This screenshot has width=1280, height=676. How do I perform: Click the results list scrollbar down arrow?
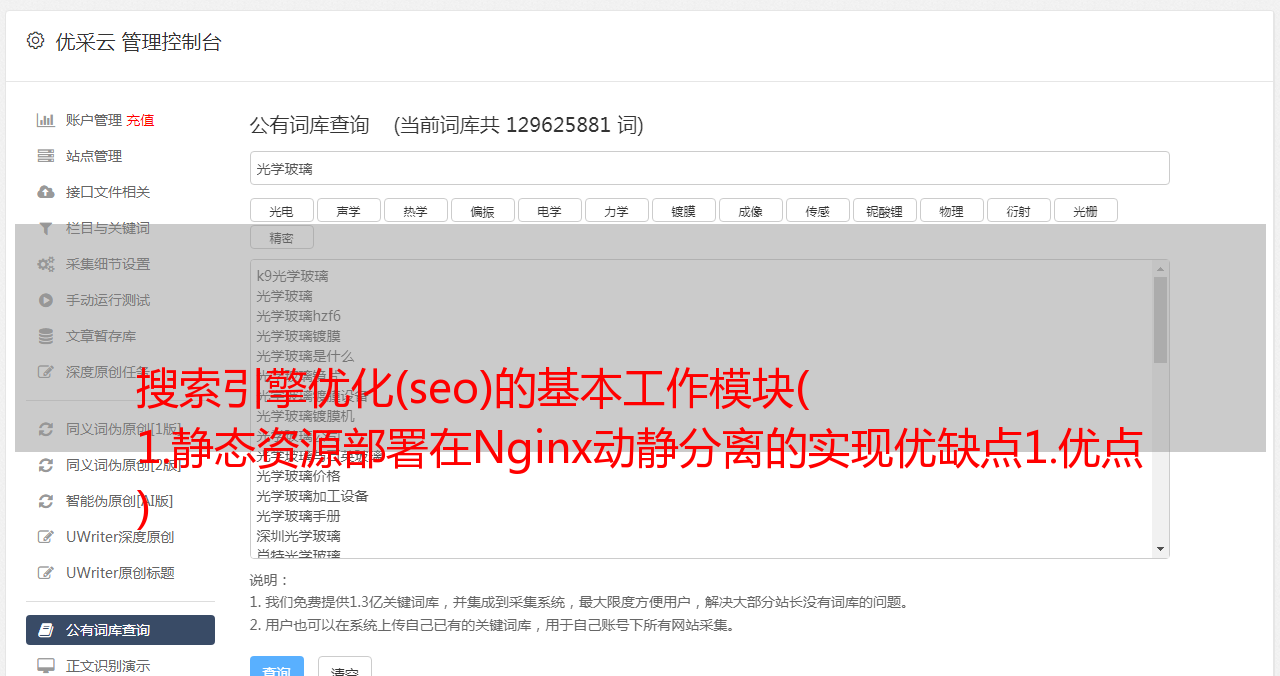tap(1161, 549)
